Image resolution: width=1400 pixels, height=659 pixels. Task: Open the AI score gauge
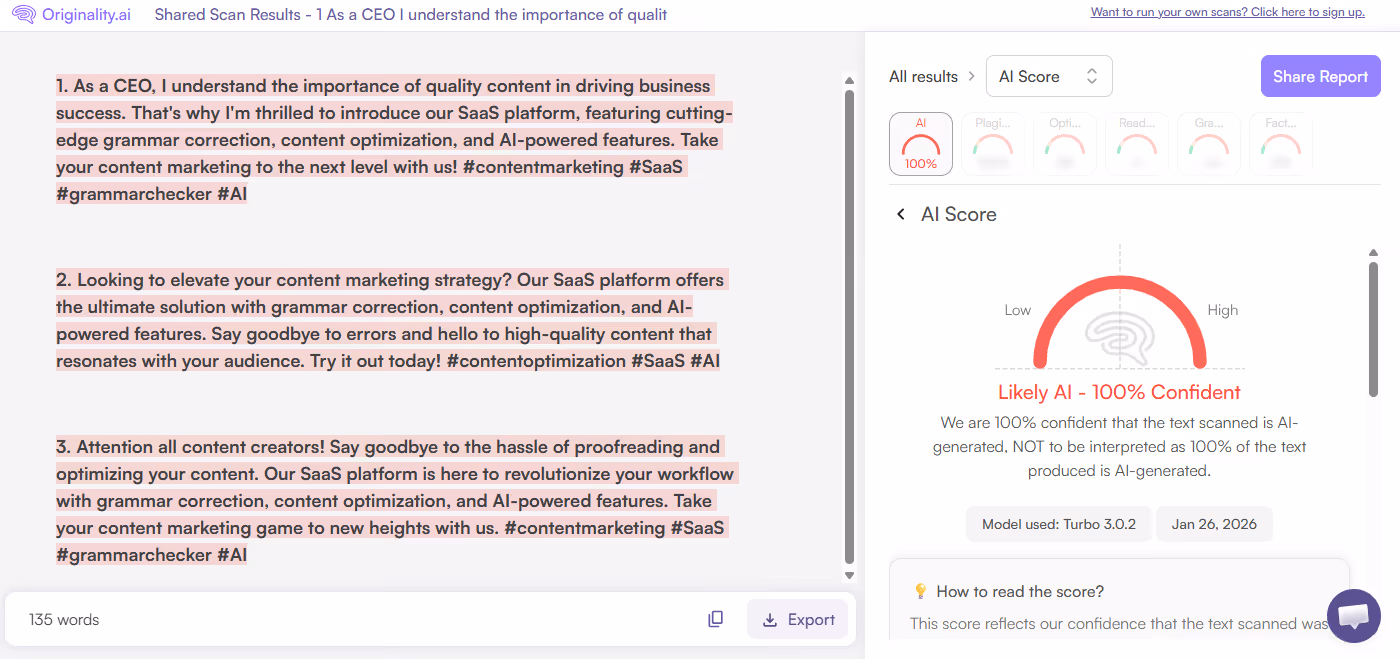click(x=920, y=143)
